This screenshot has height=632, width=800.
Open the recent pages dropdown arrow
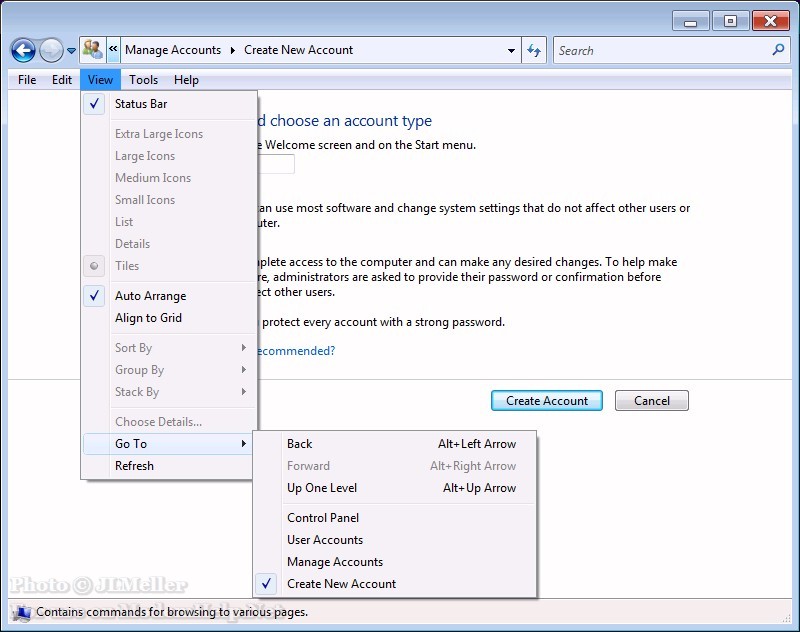[x=72, y=51]
